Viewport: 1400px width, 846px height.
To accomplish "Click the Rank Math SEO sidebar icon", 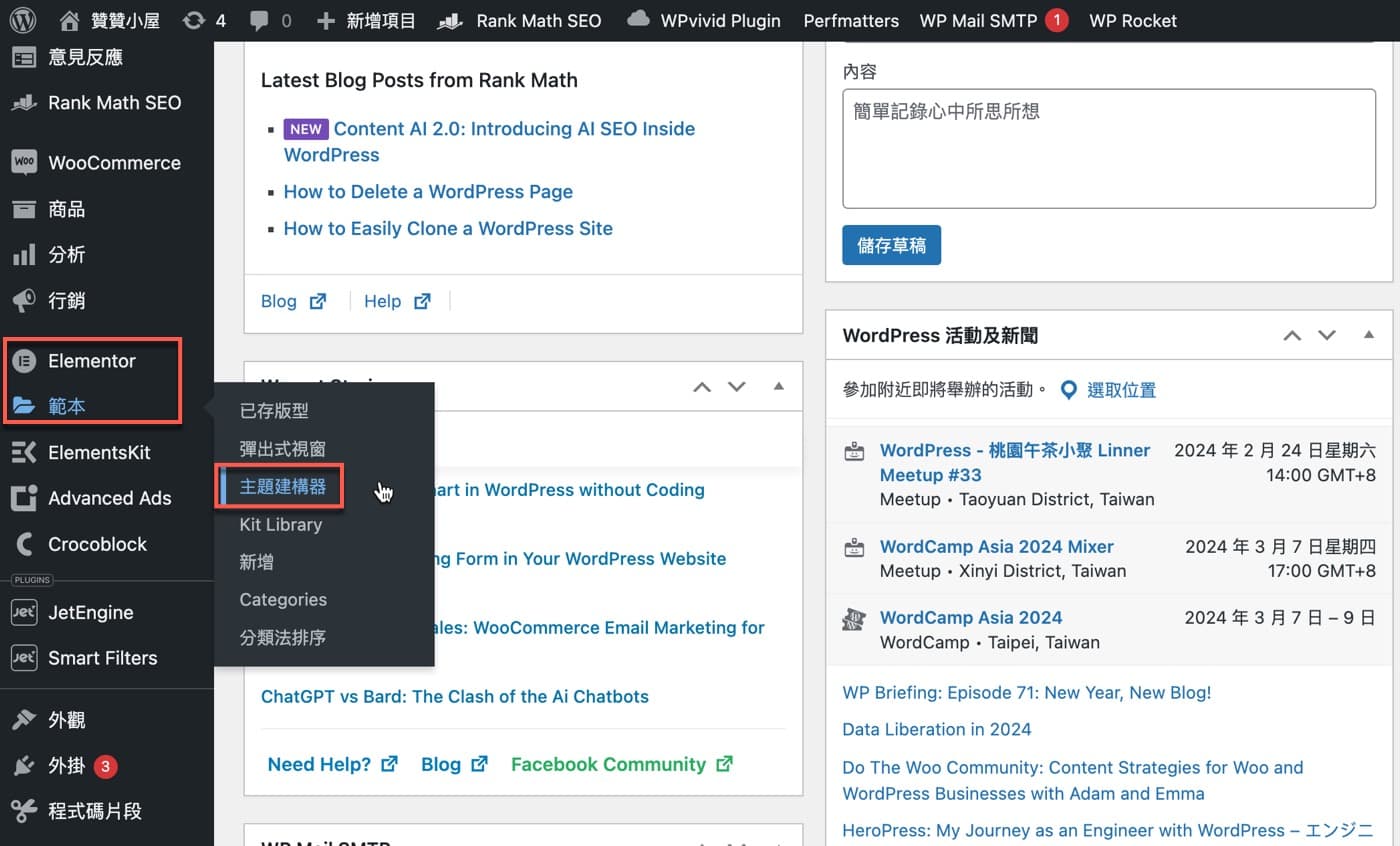I will [24, 102].
